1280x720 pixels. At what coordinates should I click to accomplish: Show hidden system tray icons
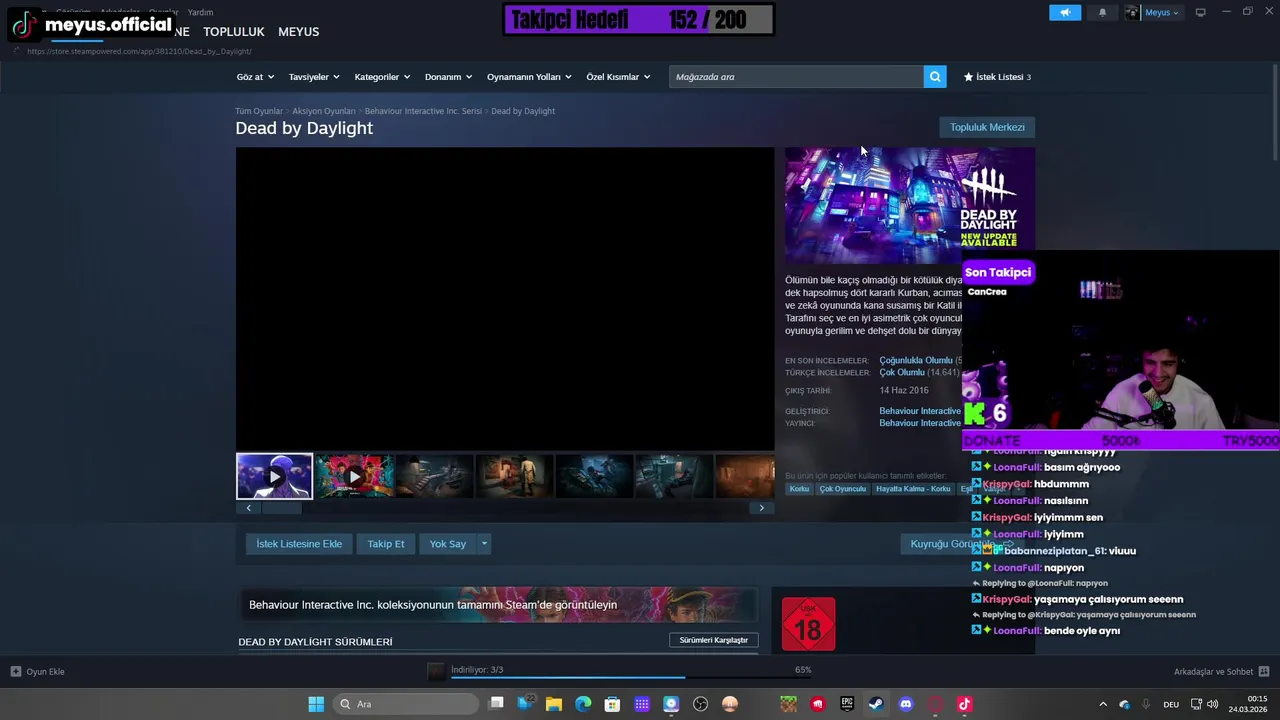point(1103,704)
